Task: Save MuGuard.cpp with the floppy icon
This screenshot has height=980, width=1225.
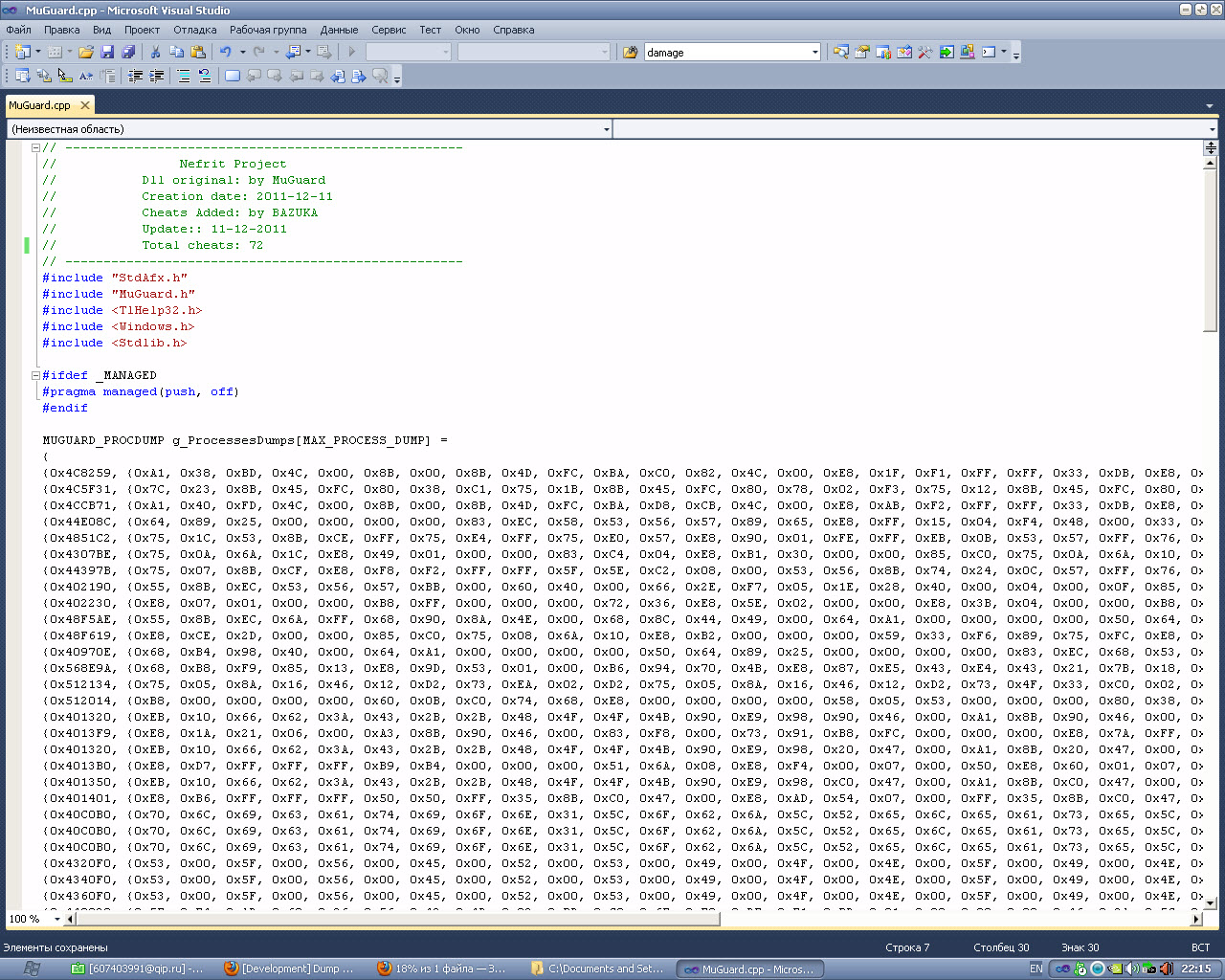Action: click(107, 52)
